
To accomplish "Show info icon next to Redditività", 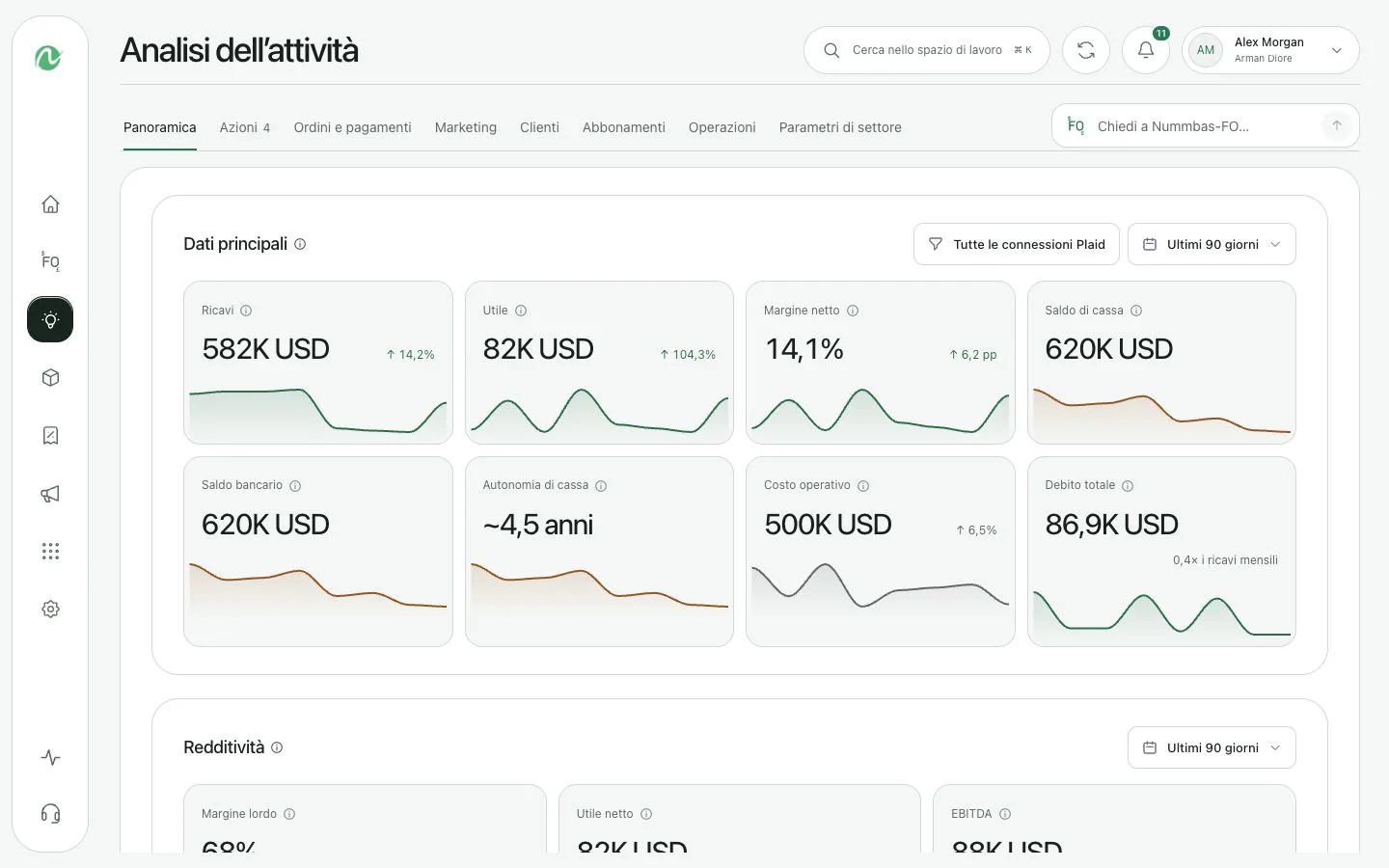I will pos(277,747).
